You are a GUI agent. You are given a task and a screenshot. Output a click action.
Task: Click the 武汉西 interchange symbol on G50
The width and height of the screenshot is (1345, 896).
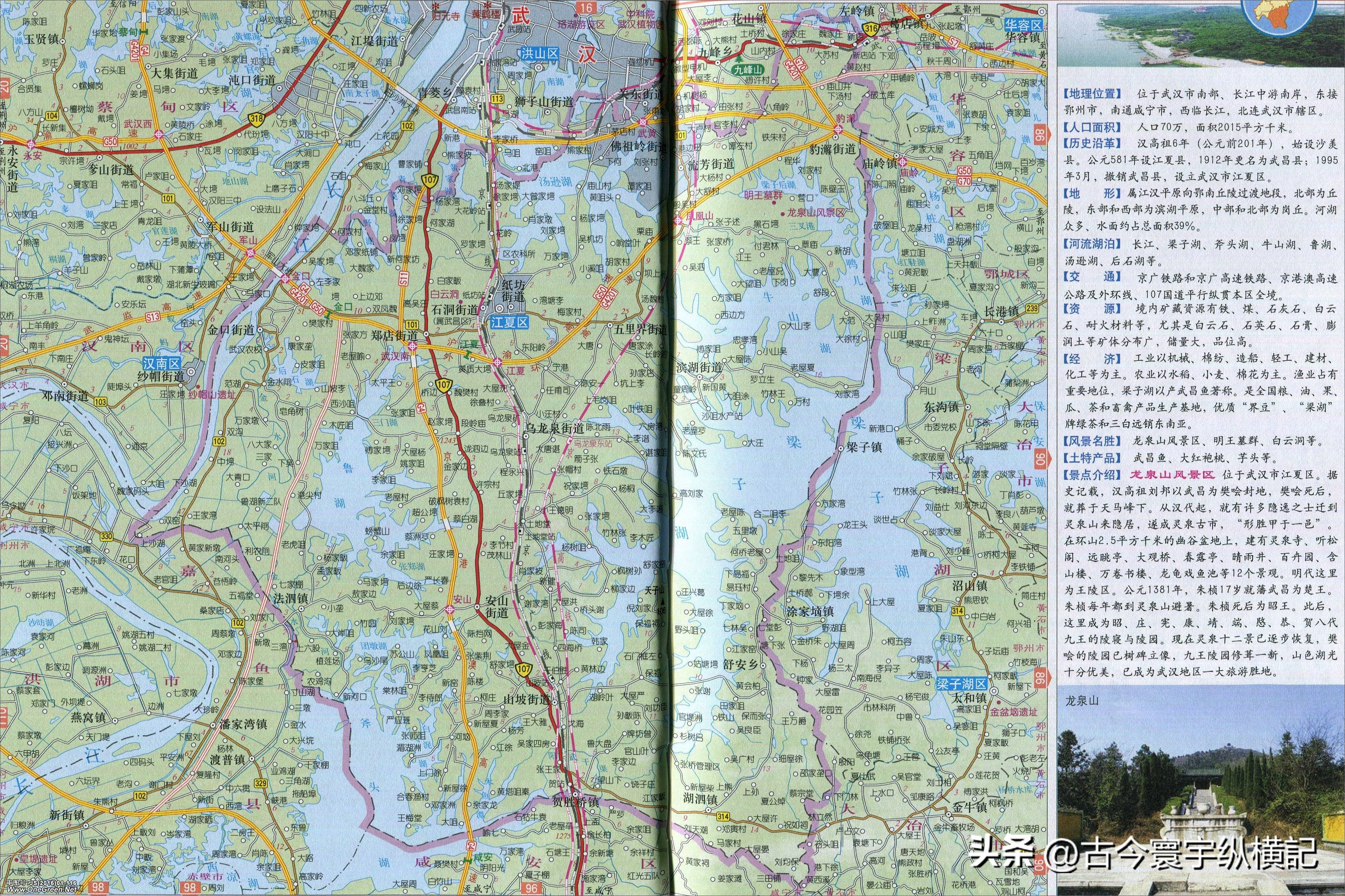pos(159,134)
